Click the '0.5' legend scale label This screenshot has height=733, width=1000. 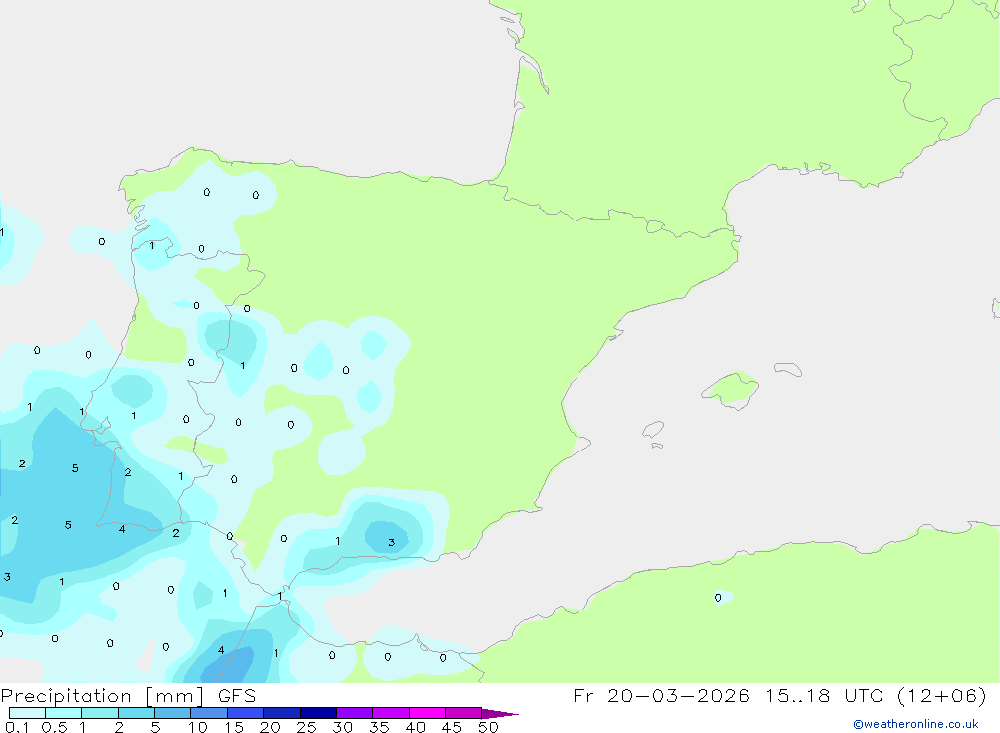[54, 727]
